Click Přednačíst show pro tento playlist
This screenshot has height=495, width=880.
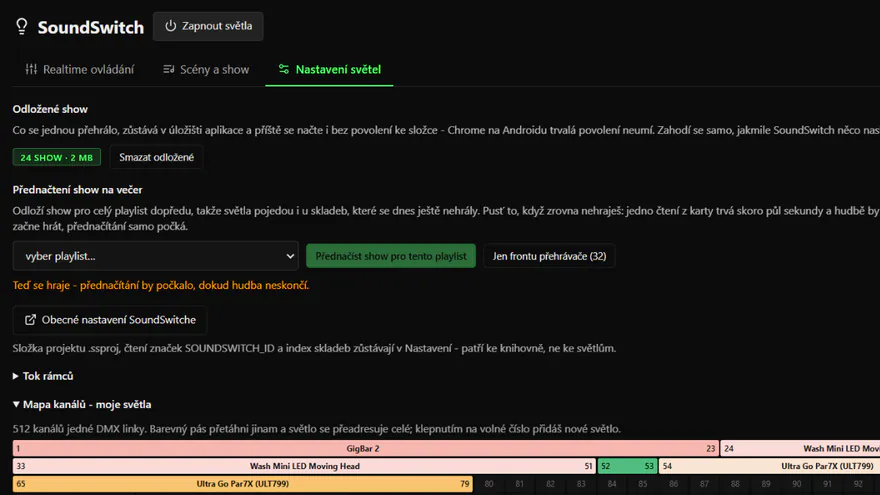pos(391,256)
